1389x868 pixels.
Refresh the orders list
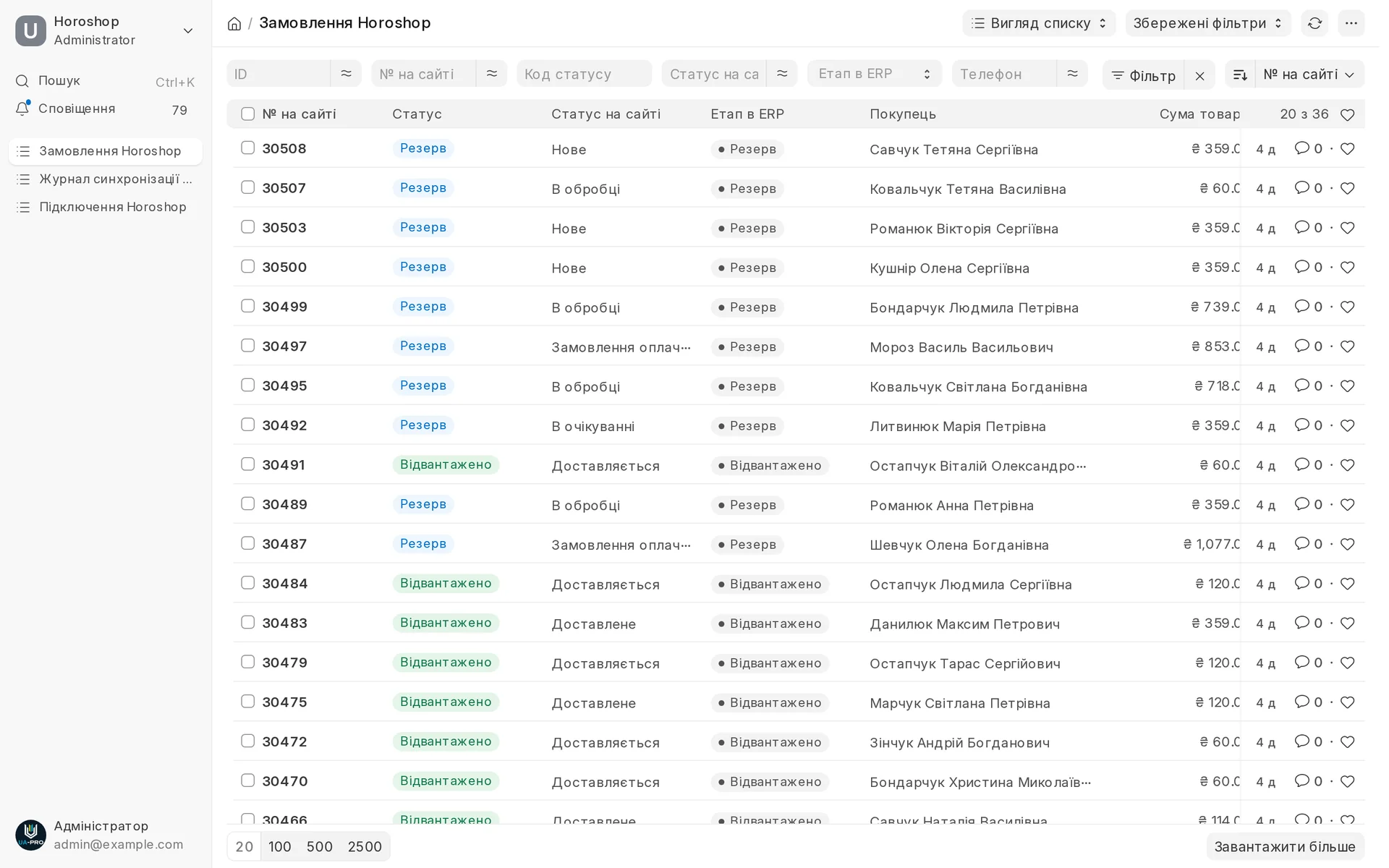(x=1314, y=23)
